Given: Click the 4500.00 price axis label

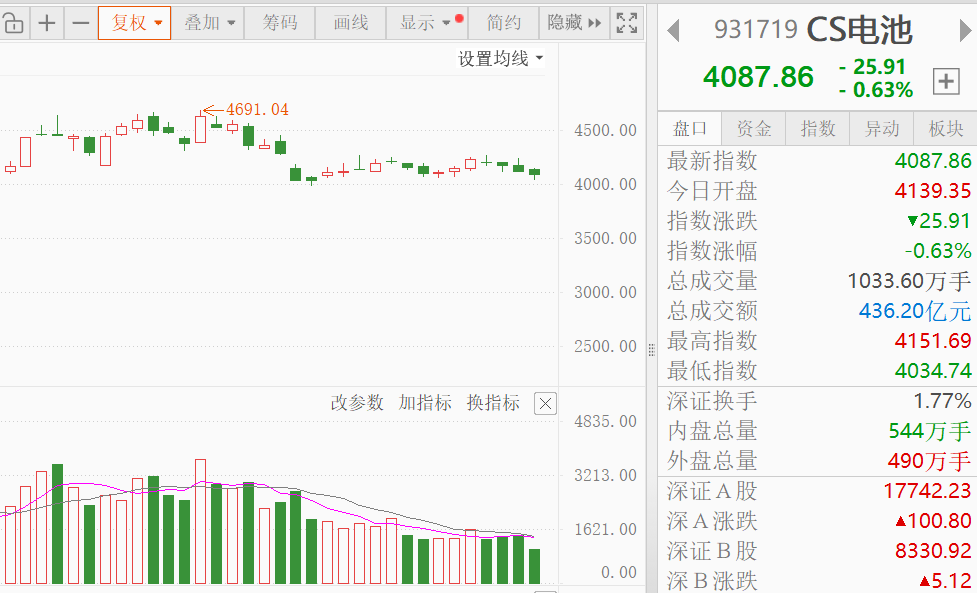Looking at the screenshot, I should 605,131.
